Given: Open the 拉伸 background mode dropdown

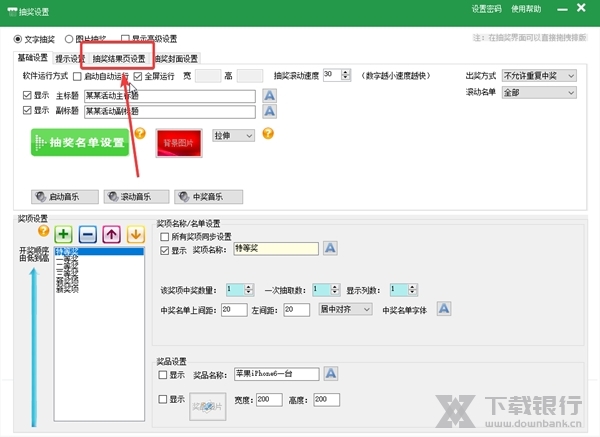Looking at the screenshot, I should tap(233, 136).
